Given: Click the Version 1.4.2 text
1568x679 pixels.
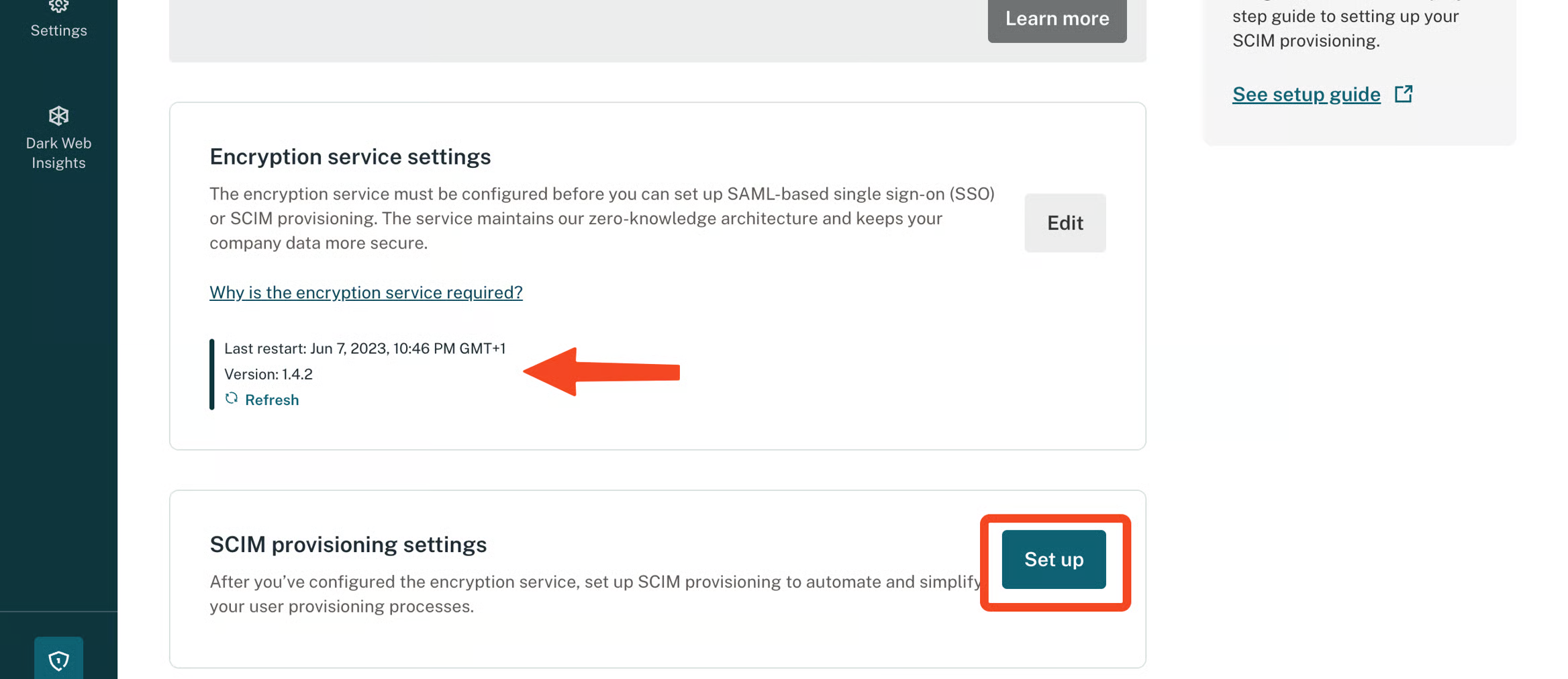Looking at the screenshot, I should 268,374.
